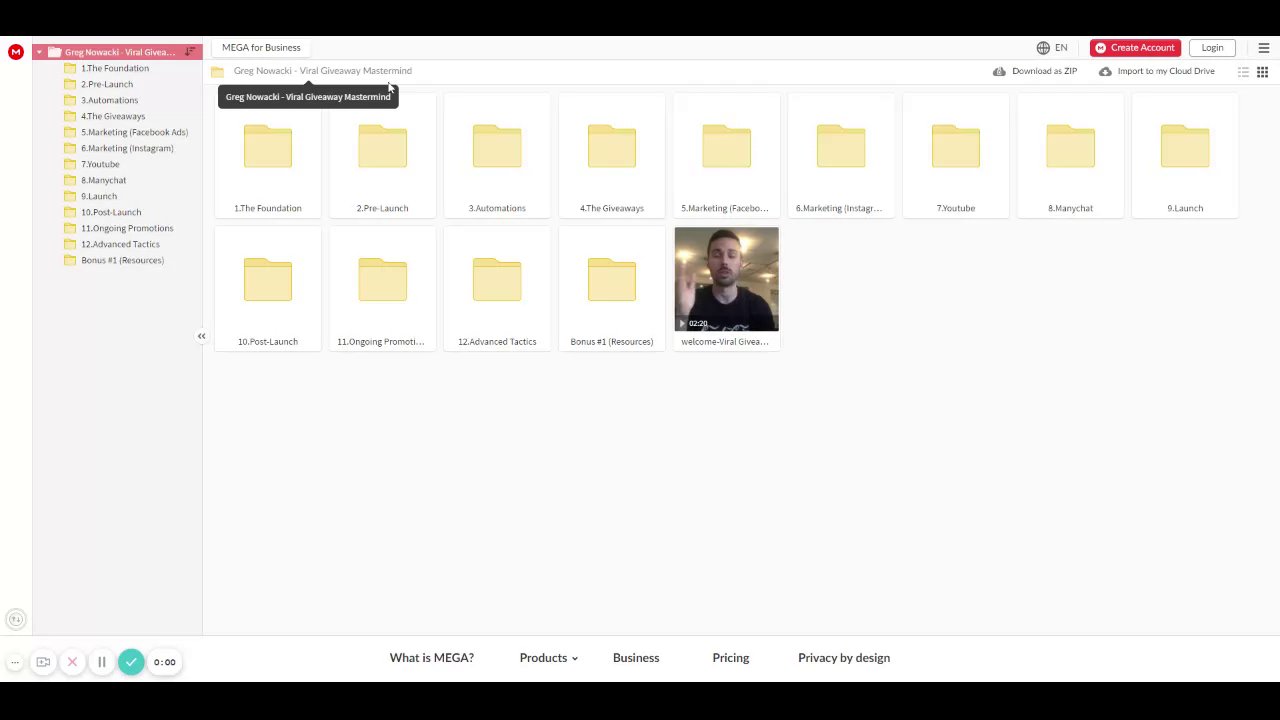Open the 4.The Giveaways folder icon in grid
The height and width of the screenshot is (720, 1280).
[612, 146]
